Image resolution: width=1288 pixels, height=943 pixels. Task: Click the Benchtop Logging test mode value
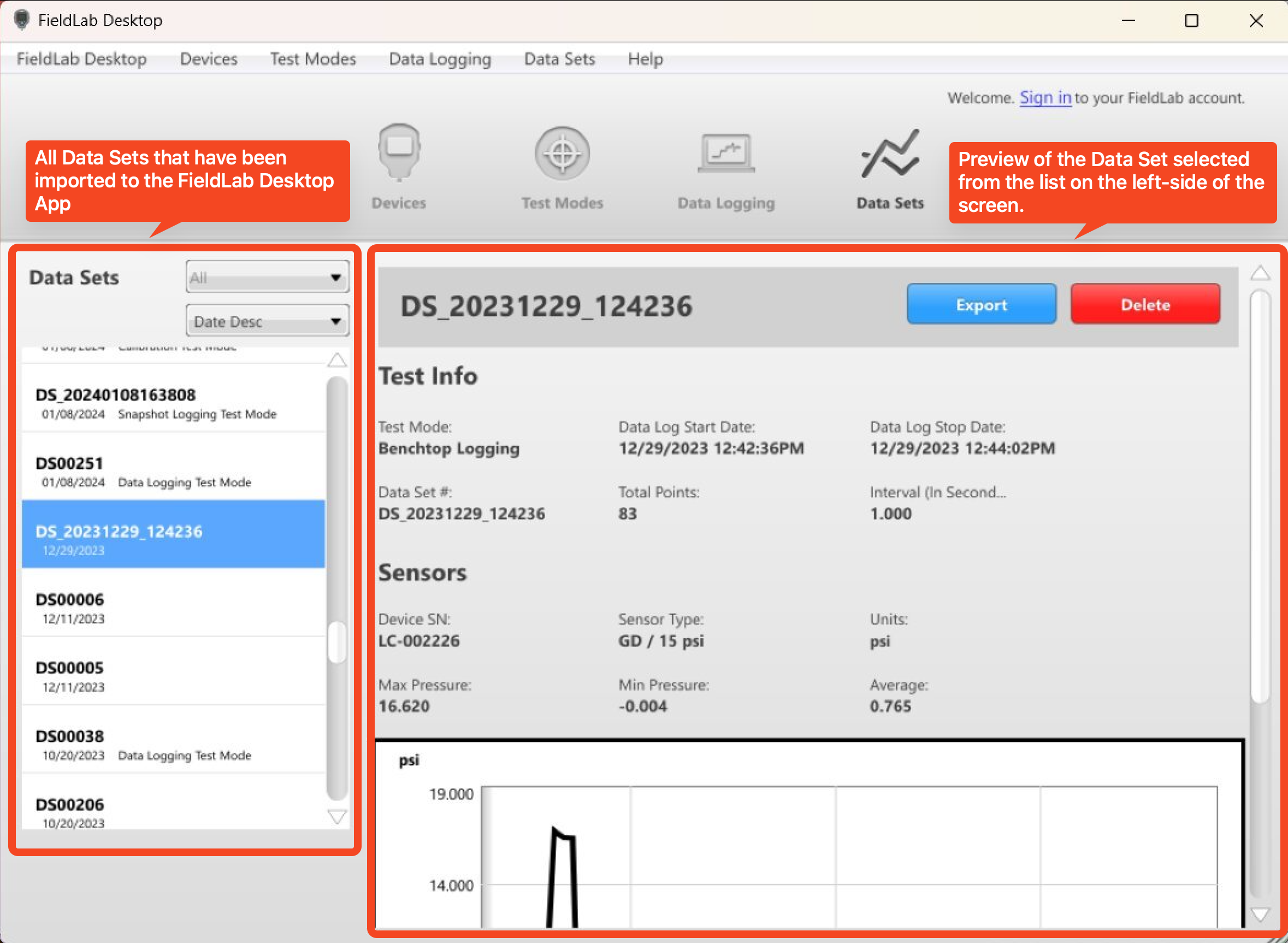tap(449, 449)
